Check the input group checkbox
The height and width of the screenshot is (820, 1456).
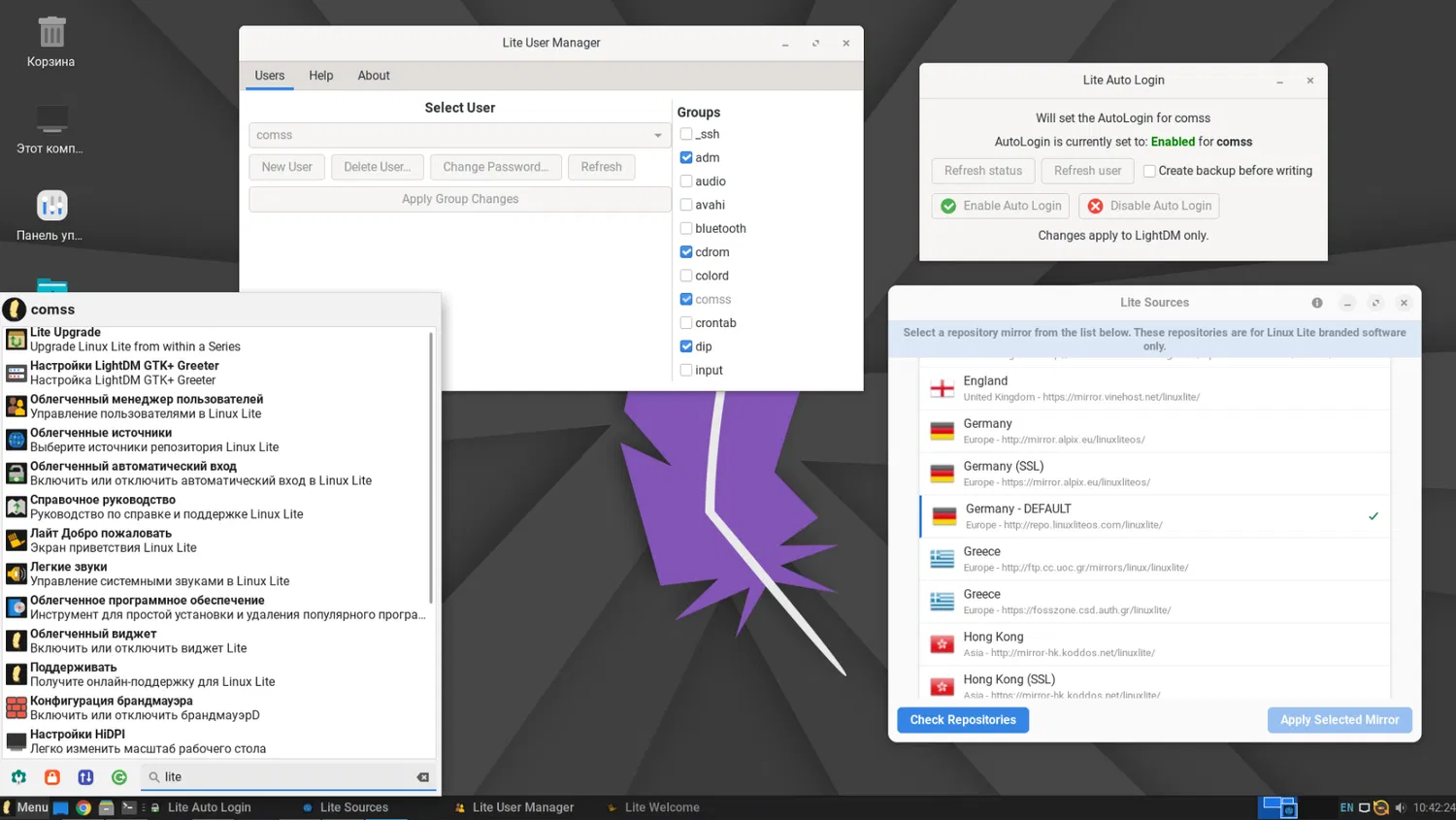[x=686, y=370]
